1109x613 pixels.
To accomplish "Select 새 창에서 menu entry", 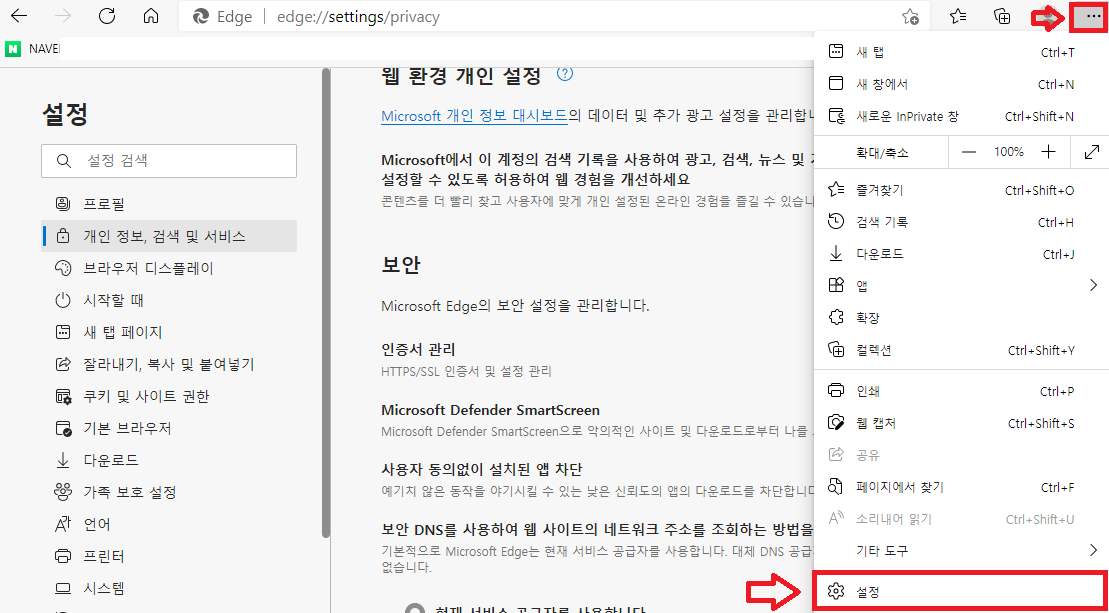I will pos(961,84).
